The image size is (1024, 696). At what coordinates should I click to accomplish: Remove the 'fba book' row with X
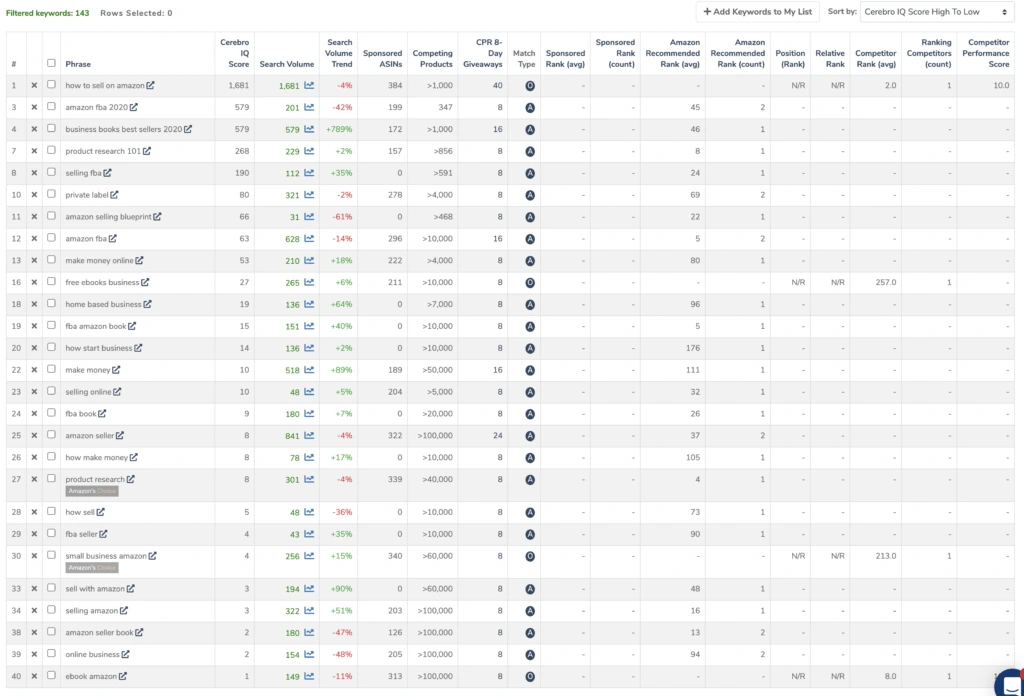pos(34,414)
